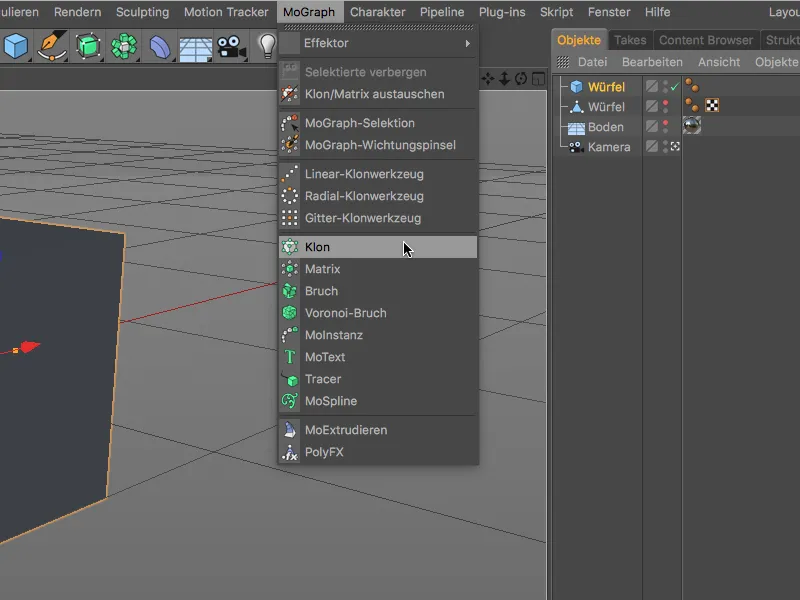Open the Hilfe menu

tap(657, 12)
